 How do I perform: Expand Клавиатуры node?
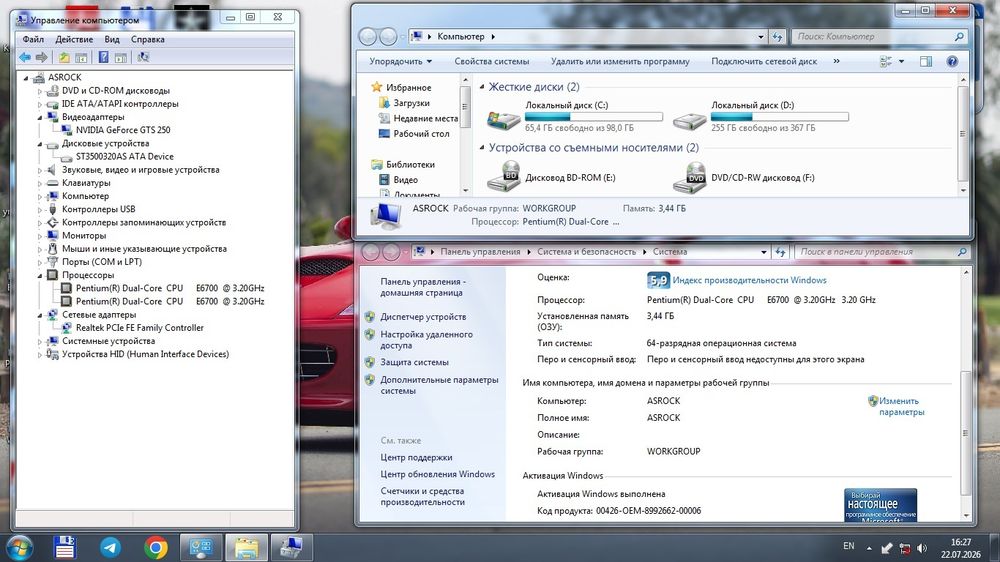[40, 184]
